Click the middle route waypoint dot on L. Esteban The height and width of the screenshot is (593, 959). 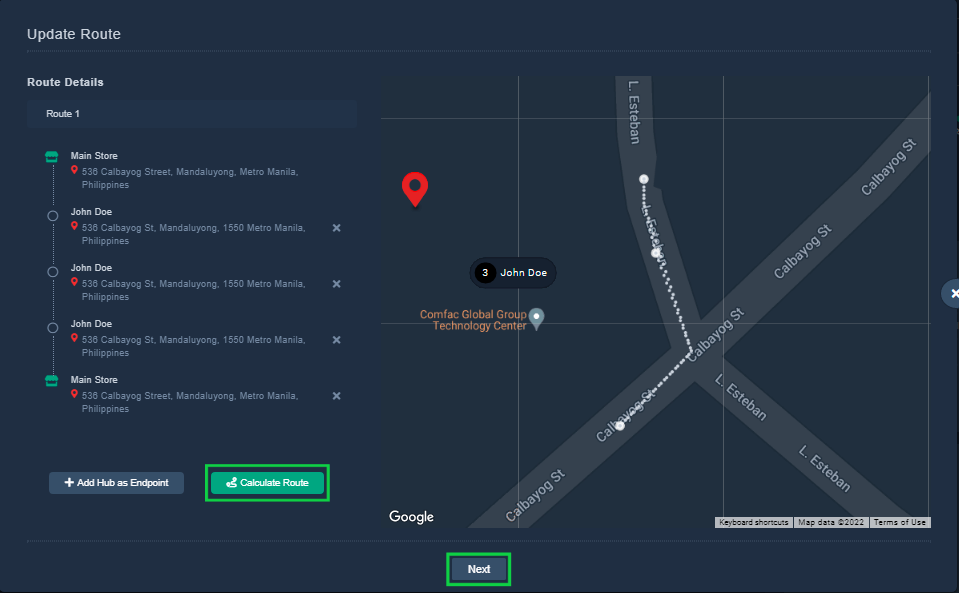click(656, 252)
